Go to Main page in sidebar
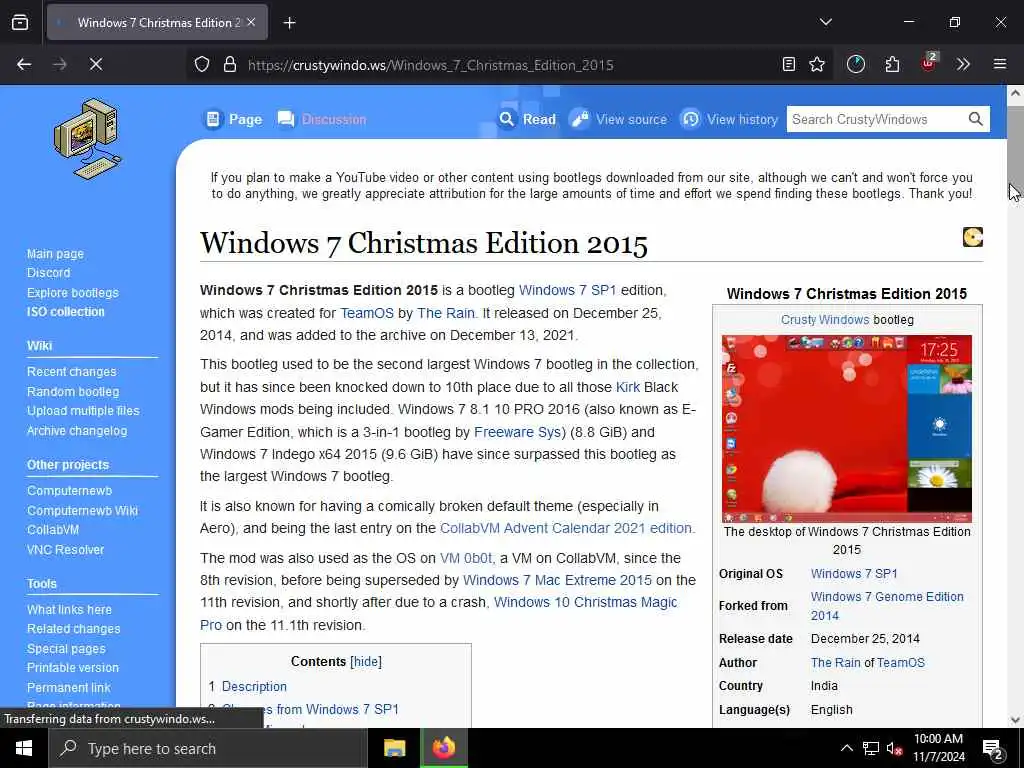This screenshot has width=1024, height=768. pos(55,253)
